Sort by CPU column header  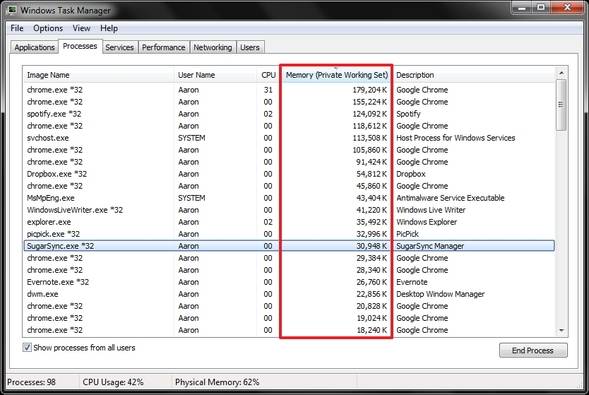click(x=268, y=75)
